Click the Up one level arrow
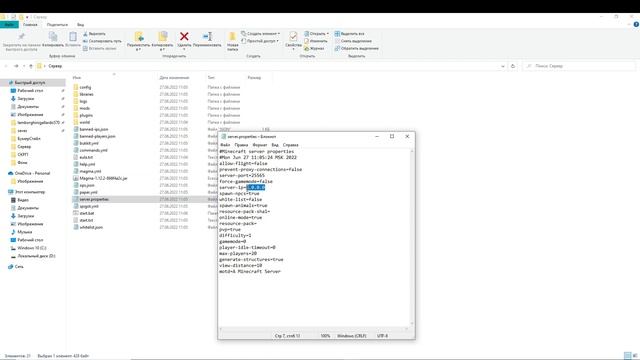 [31, 66]
